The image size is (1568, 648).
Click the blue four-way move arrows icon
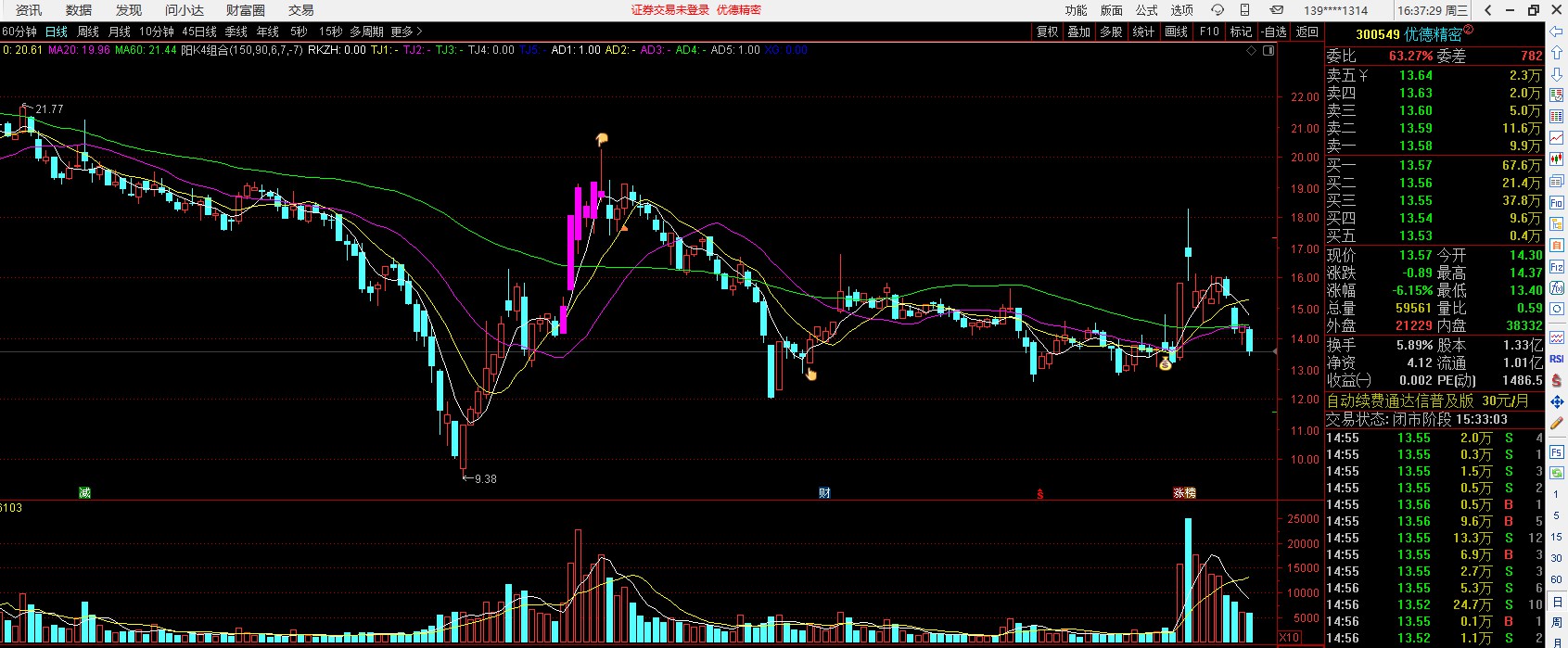(x=1557, y=401)
